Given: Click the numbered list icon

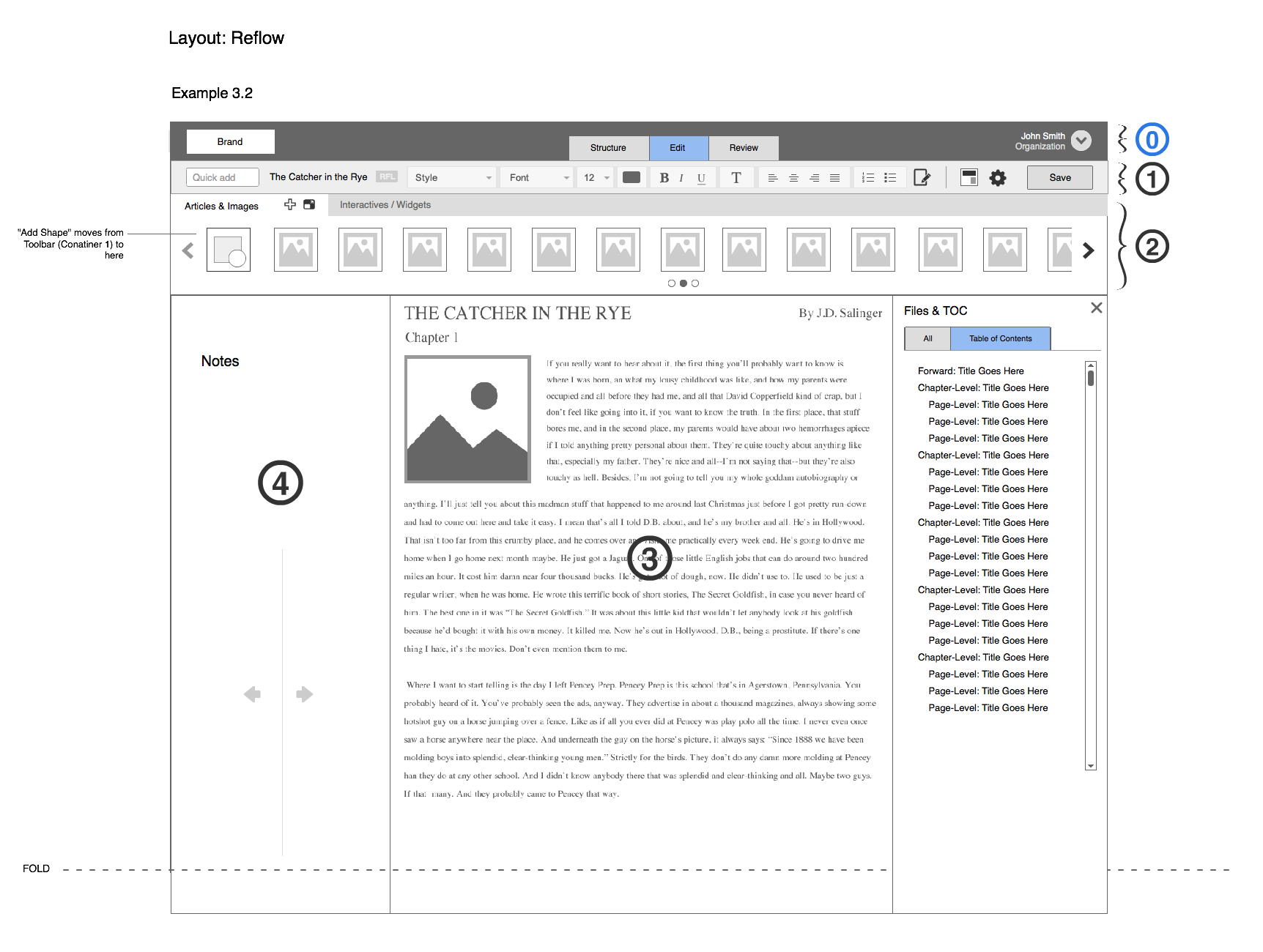Looking at the screenshot, I should [x=868, y=178].
